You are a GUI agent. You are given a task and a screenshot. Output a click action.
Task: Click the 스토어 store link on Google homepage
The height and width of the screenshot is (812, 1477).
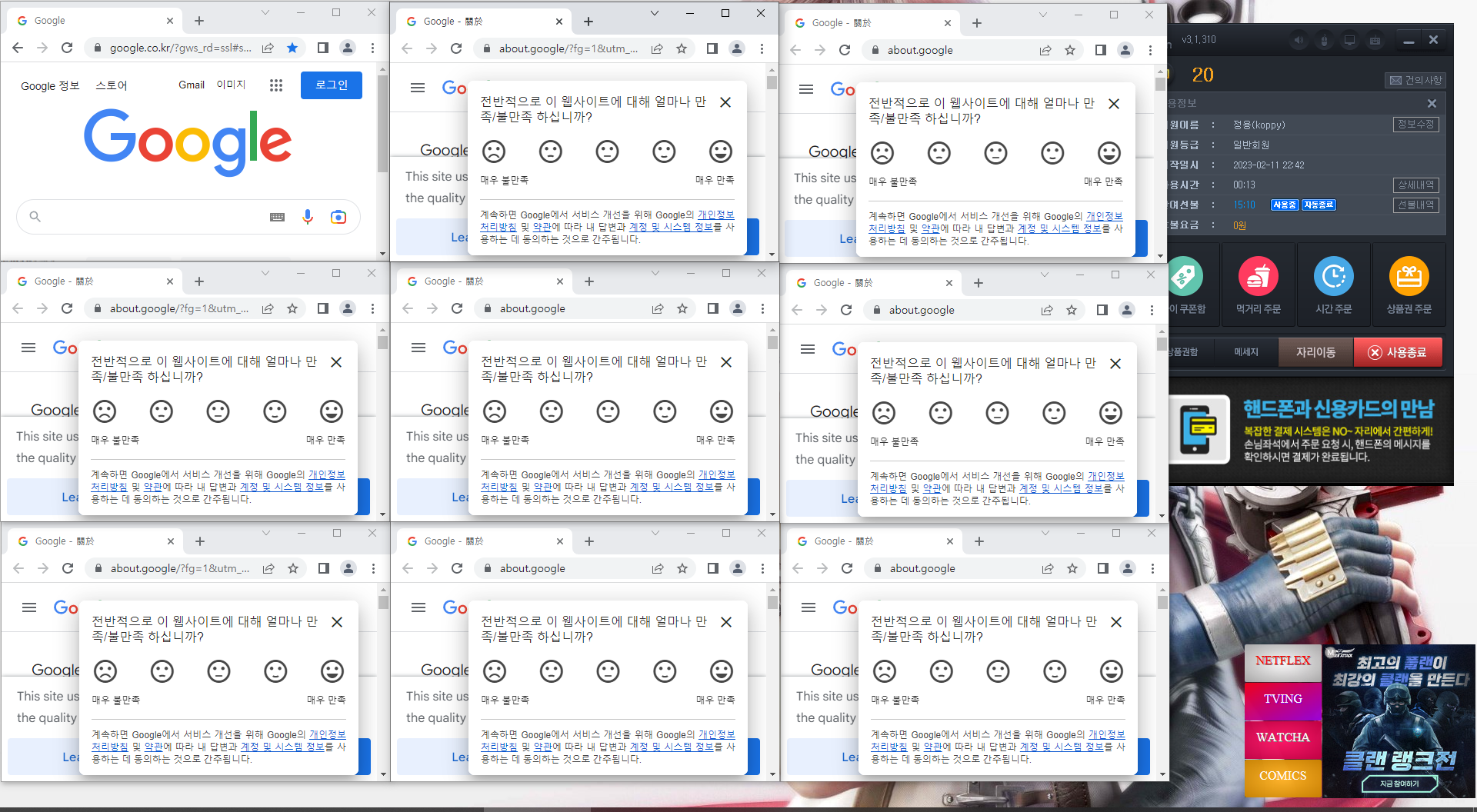(x=112, y=85)
